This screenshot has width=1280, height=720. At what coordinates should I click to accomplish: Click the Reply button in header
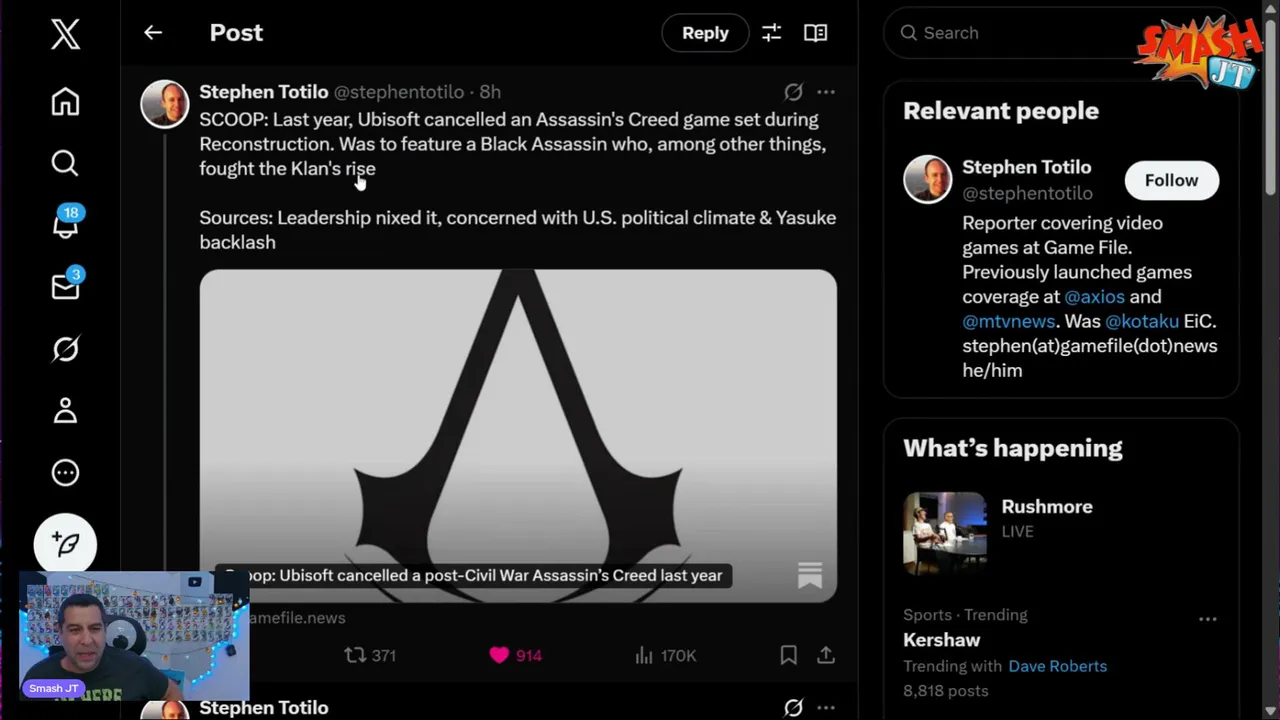pyautogui.click(x=705, y=33)
